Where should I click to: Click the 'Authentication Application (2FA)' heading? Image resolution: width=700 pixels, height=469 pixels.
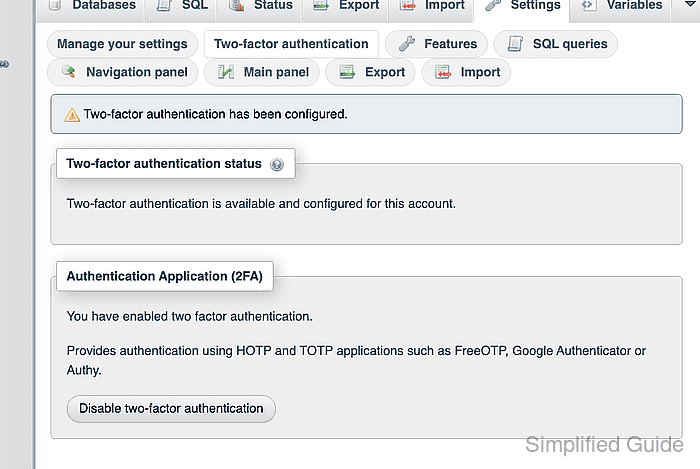pyautogui.click(x=165, y=276)
